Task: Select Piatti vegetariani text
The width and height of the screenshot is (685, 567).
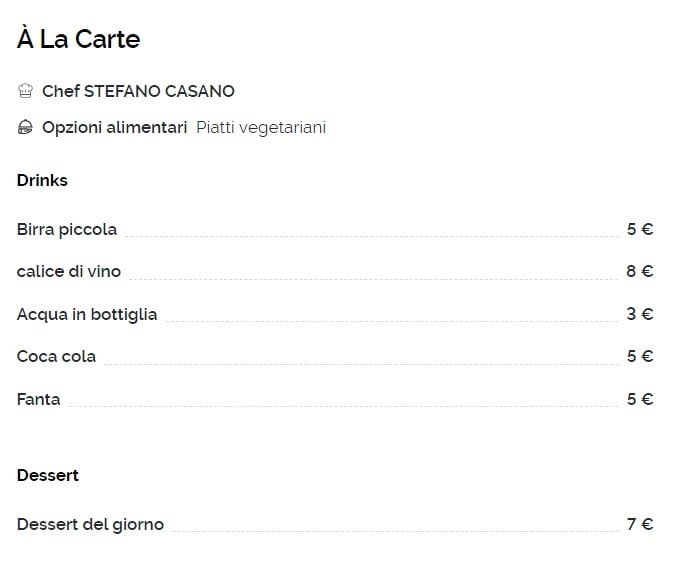Action: click(261, 128)
